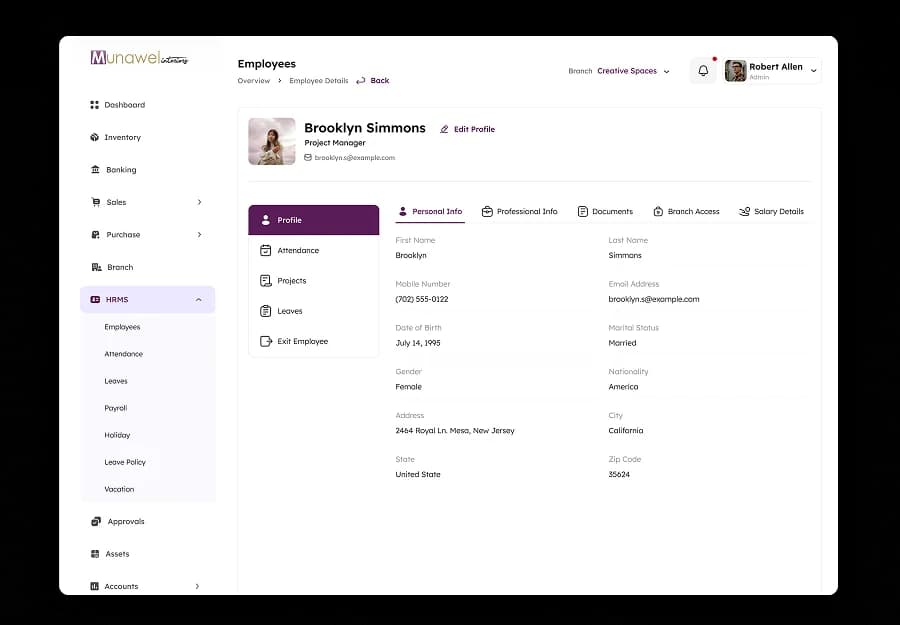
Task: Click the mobile number (702) 555-0122
Action: (422, 299)
